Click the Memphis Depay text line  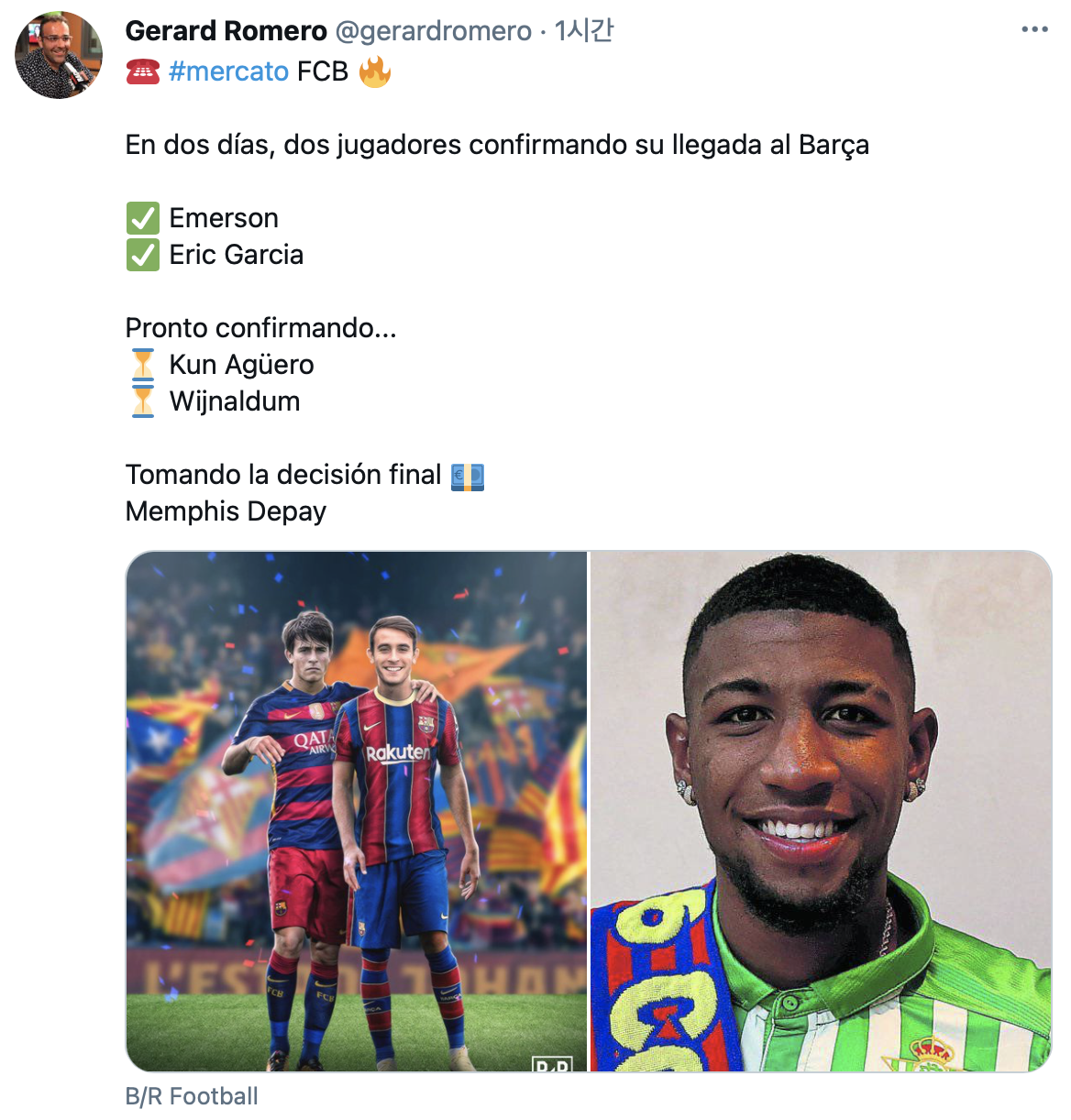[226, 511]
